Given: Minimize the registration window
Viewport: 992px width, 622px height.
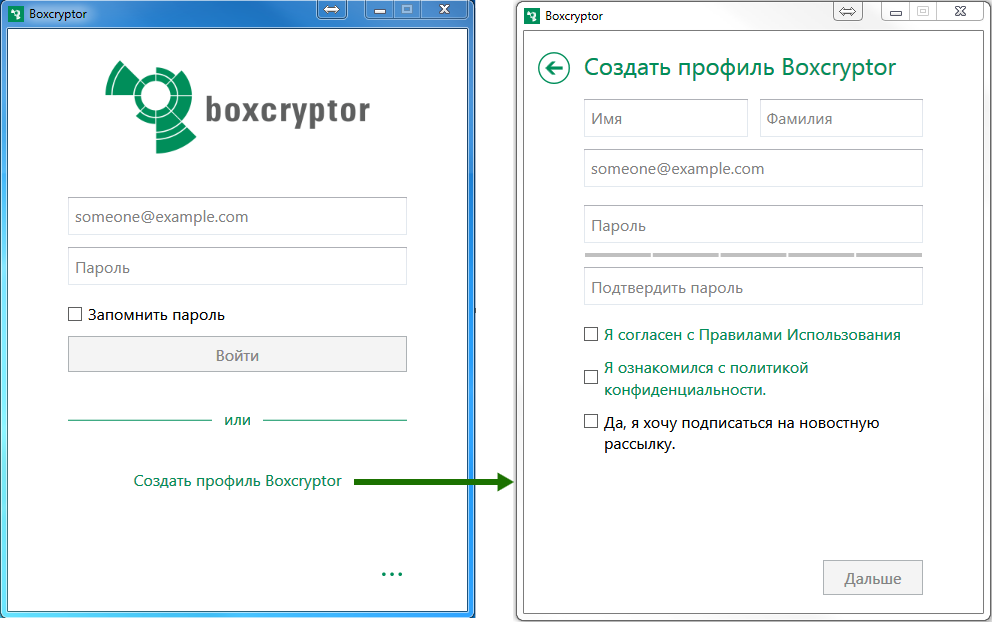Looking at the screenshot, I should tap(895, 11).
